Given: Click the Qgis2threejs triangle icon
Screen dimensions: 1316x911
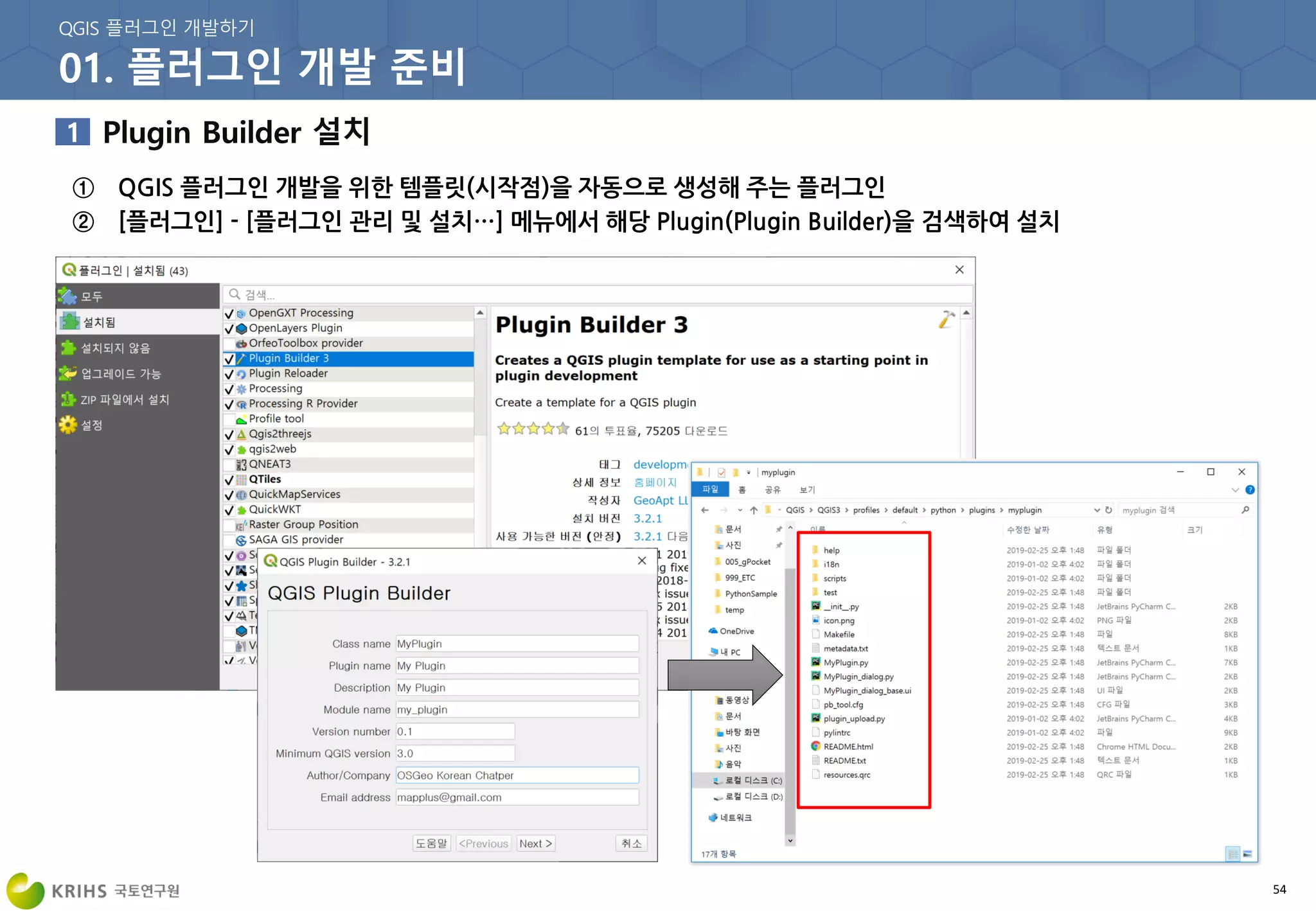Looking at the screenshot, I should pos(242,434).
